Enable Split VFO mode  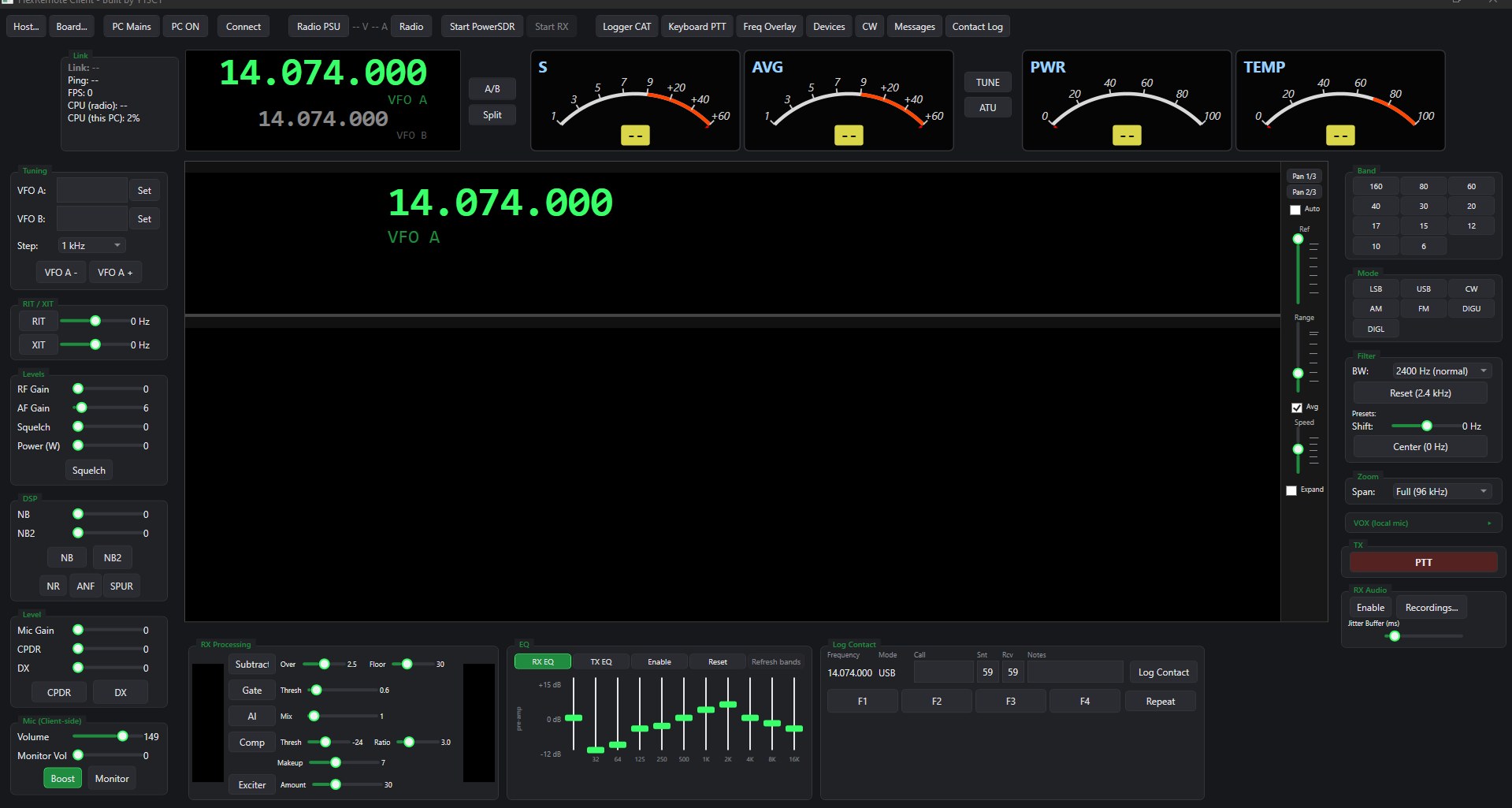492,115
